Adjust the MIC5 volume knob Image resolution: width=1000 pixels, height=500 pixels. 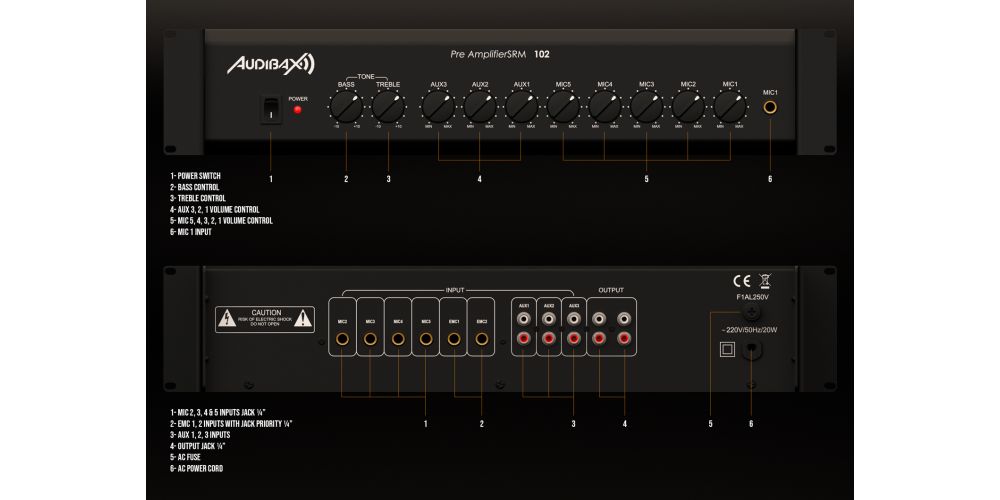pyautogui.click(x=563, y=107)
